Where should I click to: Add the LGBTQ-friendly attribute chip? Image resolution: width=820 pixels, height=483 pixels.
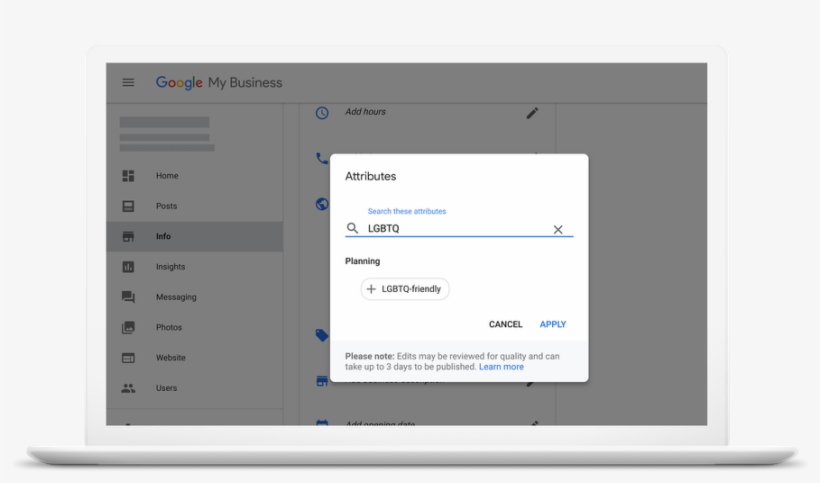(x=405, y=289)
